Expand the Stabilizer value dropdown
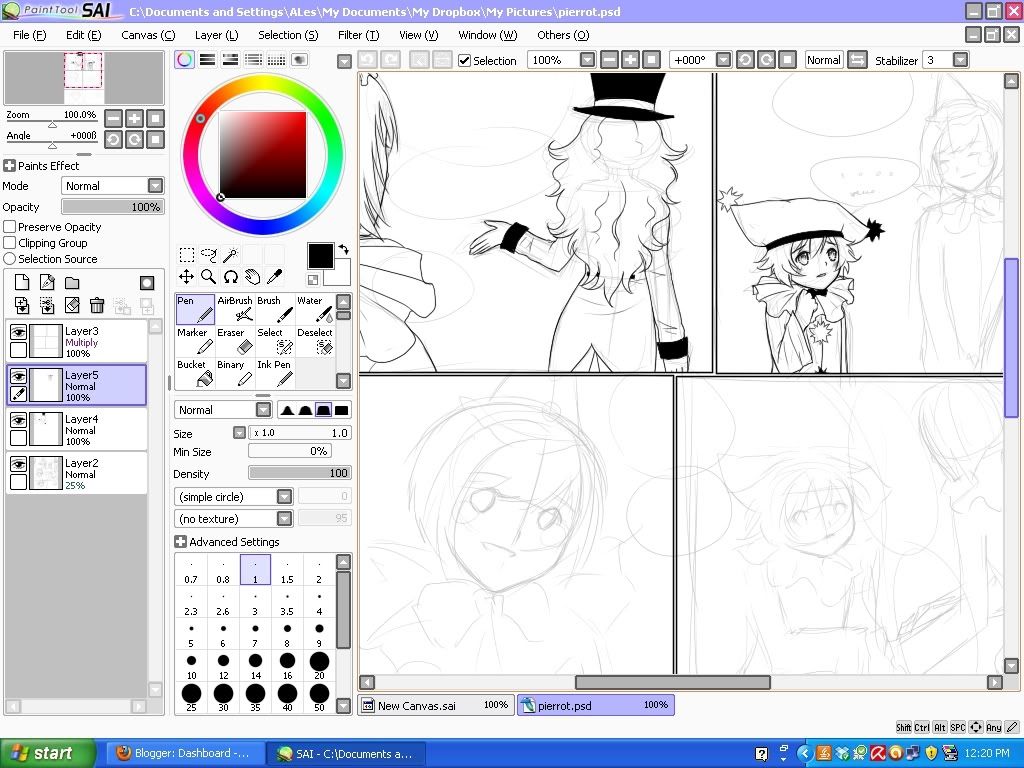 tap(961, 60)
